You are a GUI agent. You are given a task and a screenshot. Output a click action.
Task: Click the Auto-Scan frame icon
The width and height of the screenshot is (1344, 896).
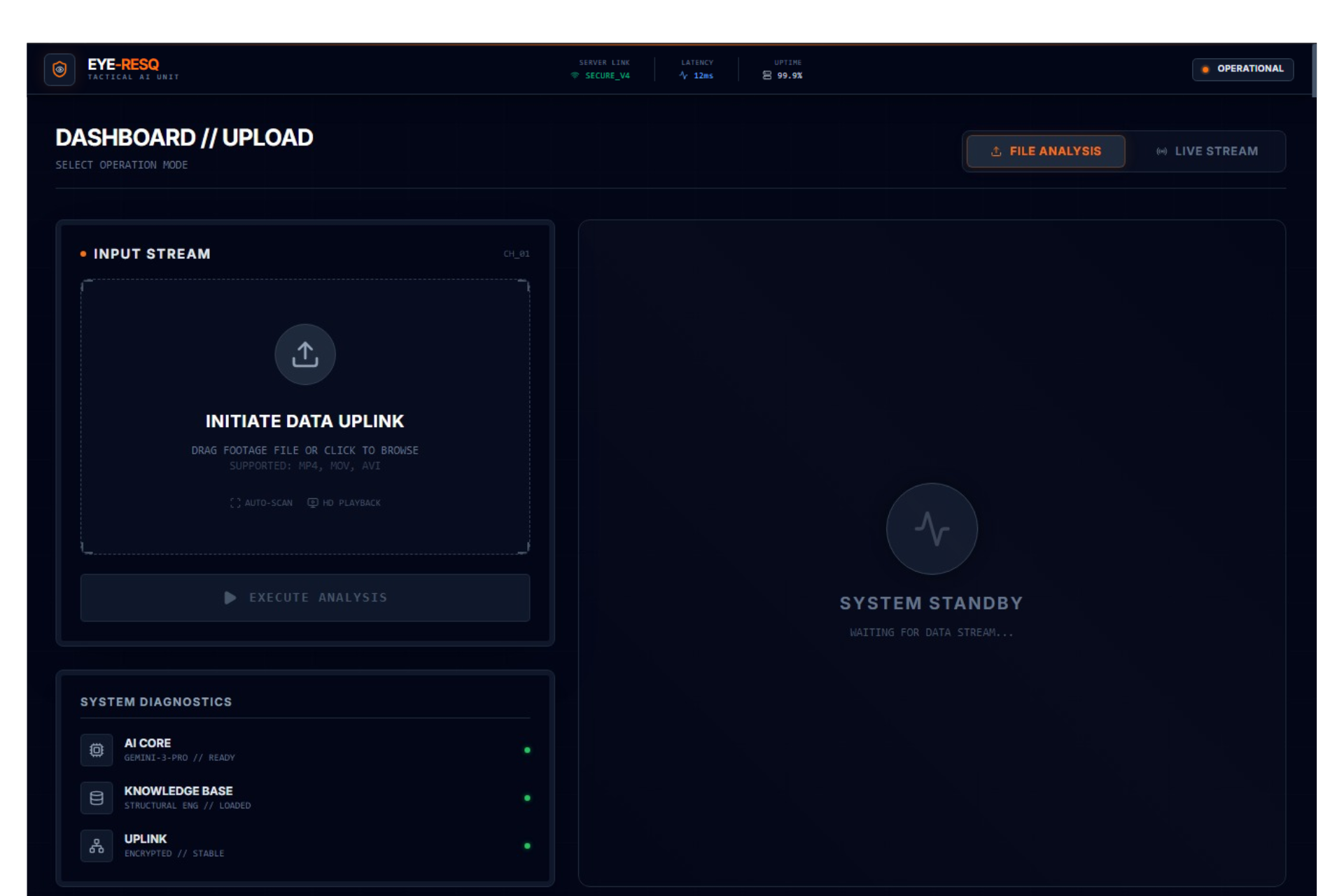point(235,503)
